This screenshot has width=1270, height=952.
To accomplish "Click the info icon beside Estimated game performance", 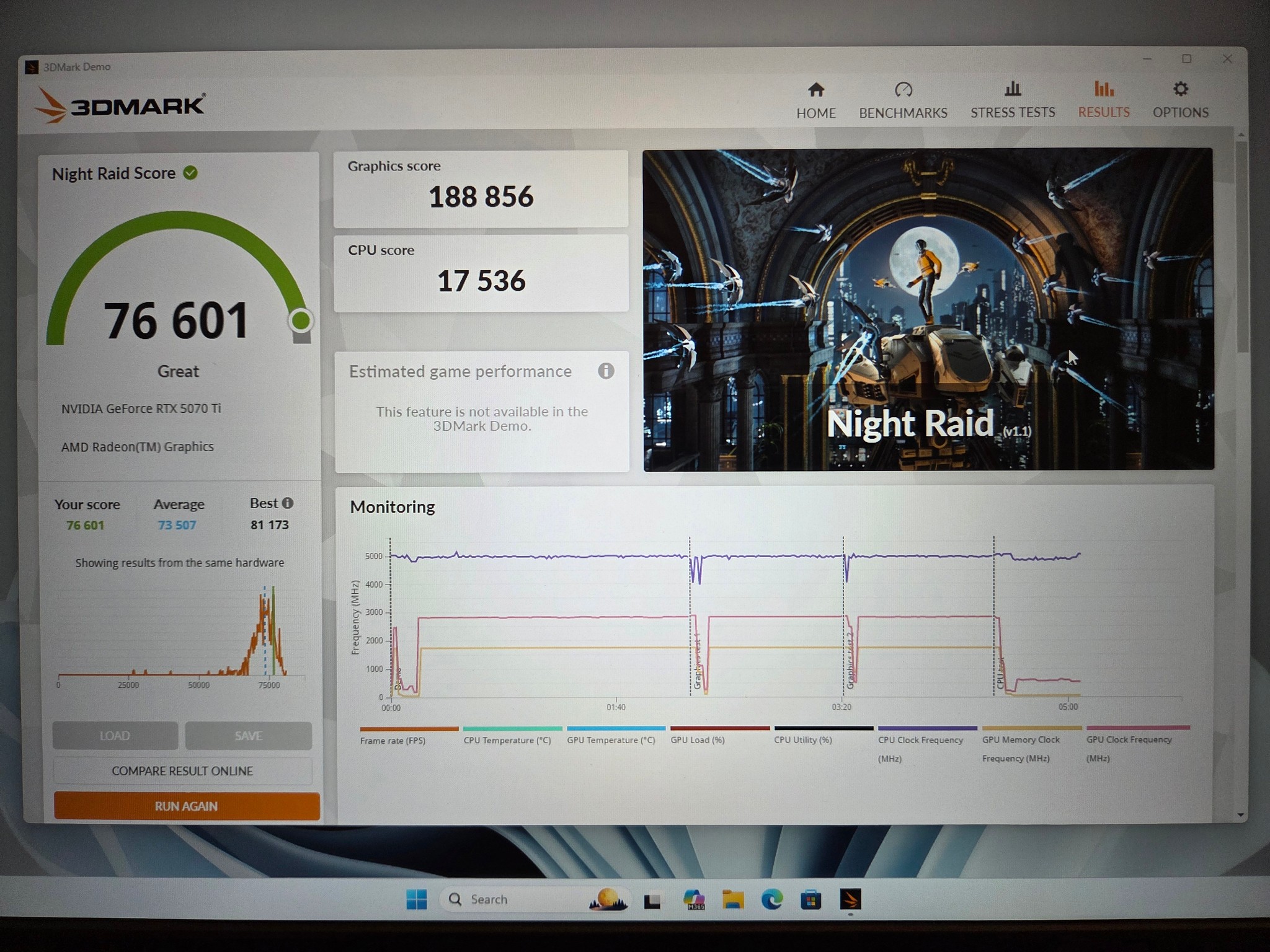I will point(606,371).
